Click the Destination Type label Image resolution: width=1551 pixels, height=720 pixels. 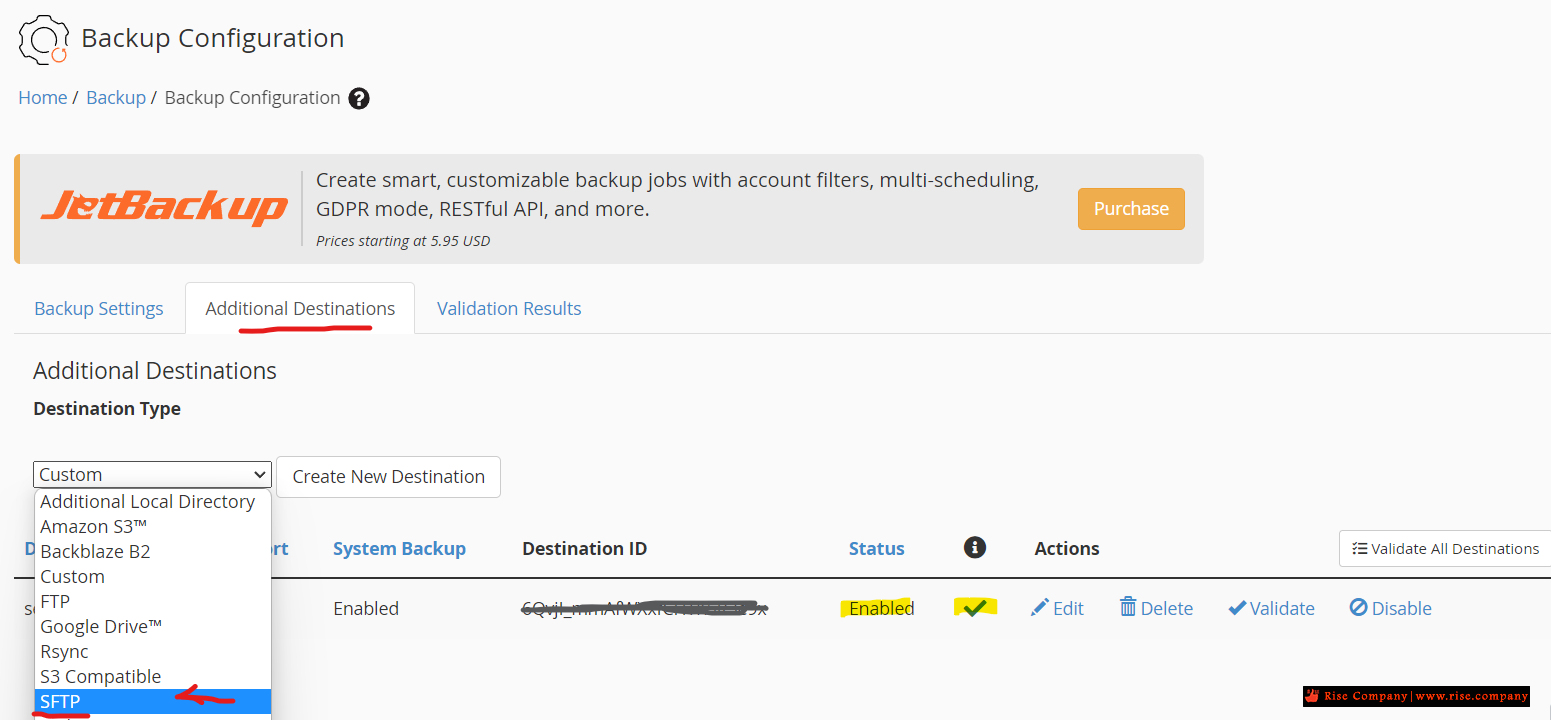(x=107, y=409)
